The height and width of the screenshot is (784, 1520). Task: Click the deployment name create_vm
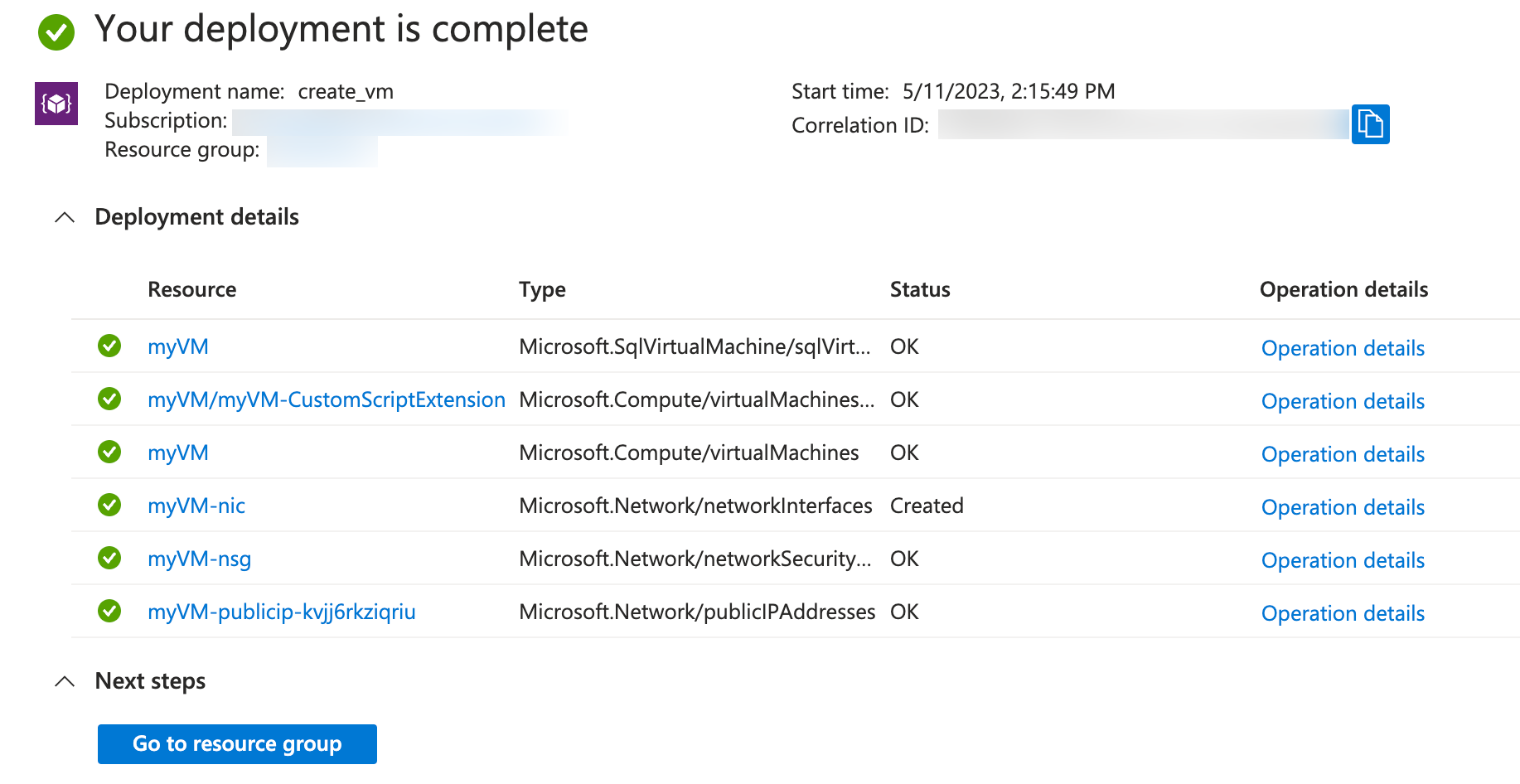346,91
